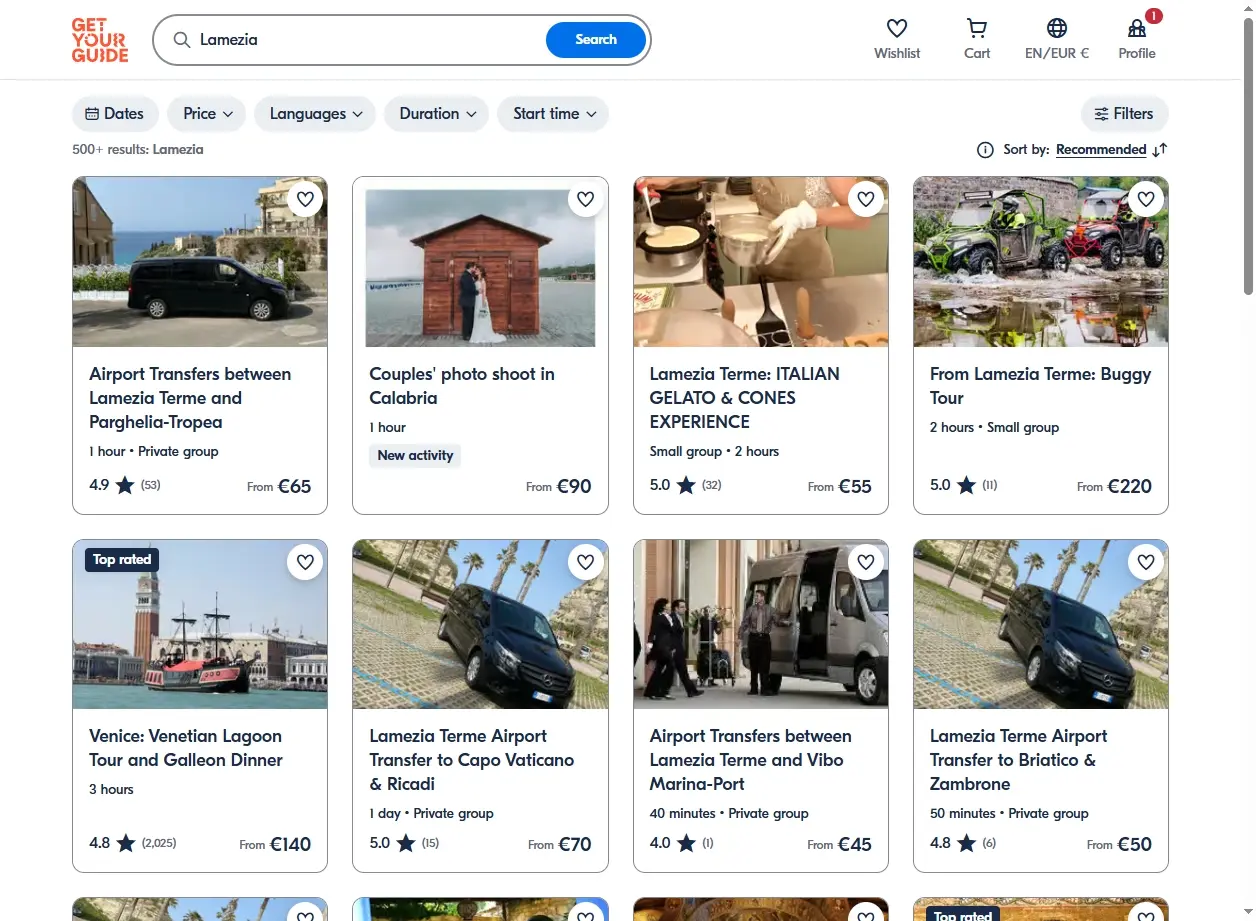This screenshot has width=1256, height=921.
Task: Click the red notification badge on Profile
Action: (1154, 16)
